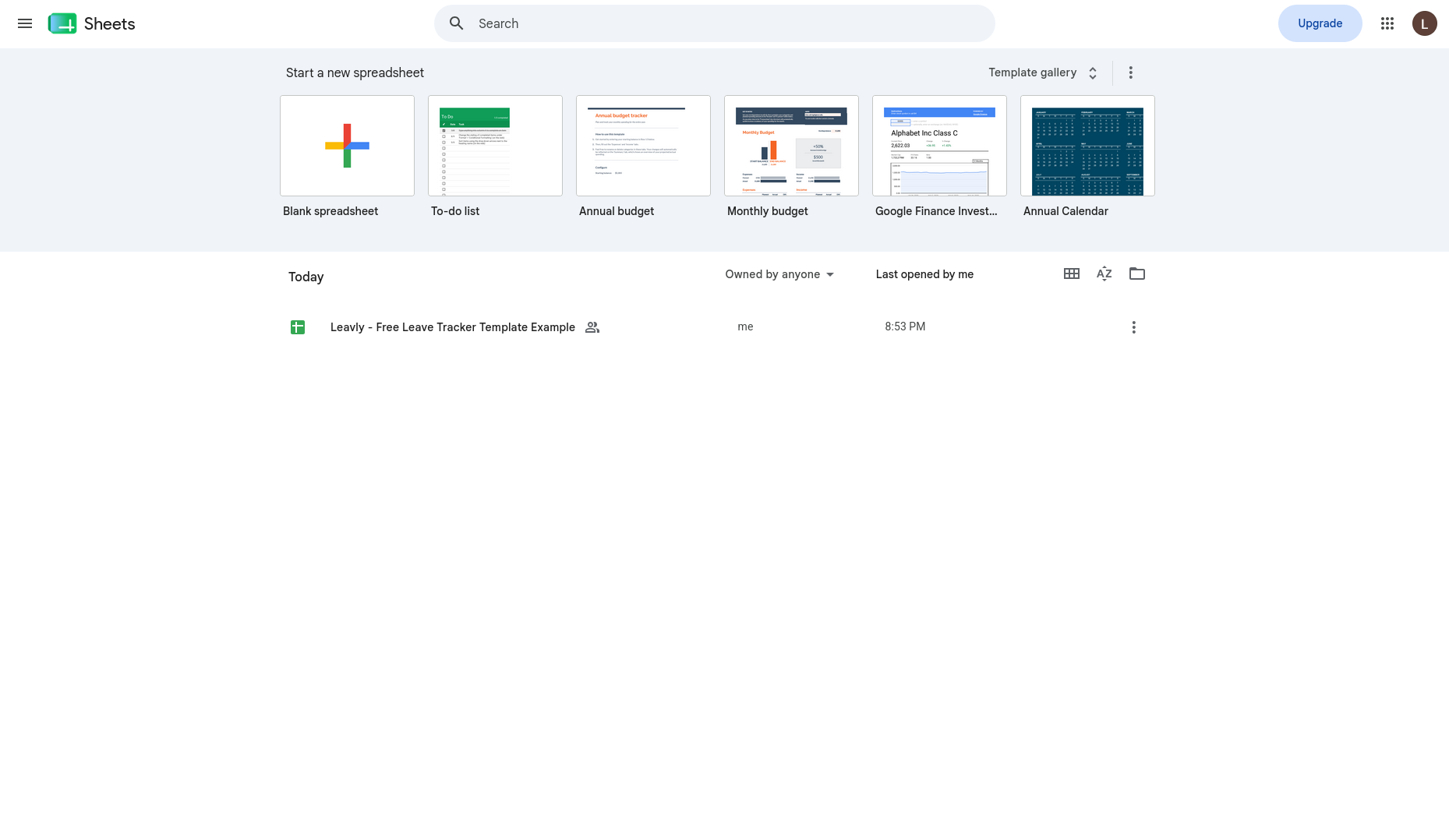Viewport: 1449px width, 840px height.
Task: Click the Google Finance Invest... label
Action: click(x=936, y=211)
